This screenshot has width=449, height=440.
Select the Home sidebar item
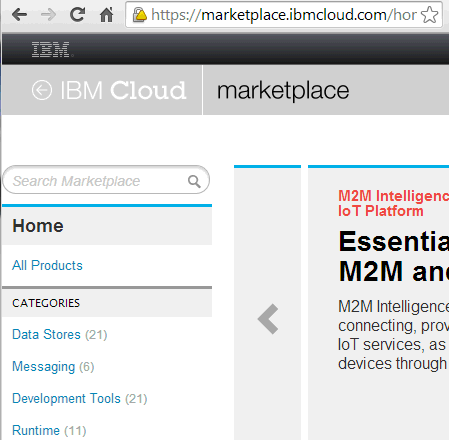click(107, 226)
